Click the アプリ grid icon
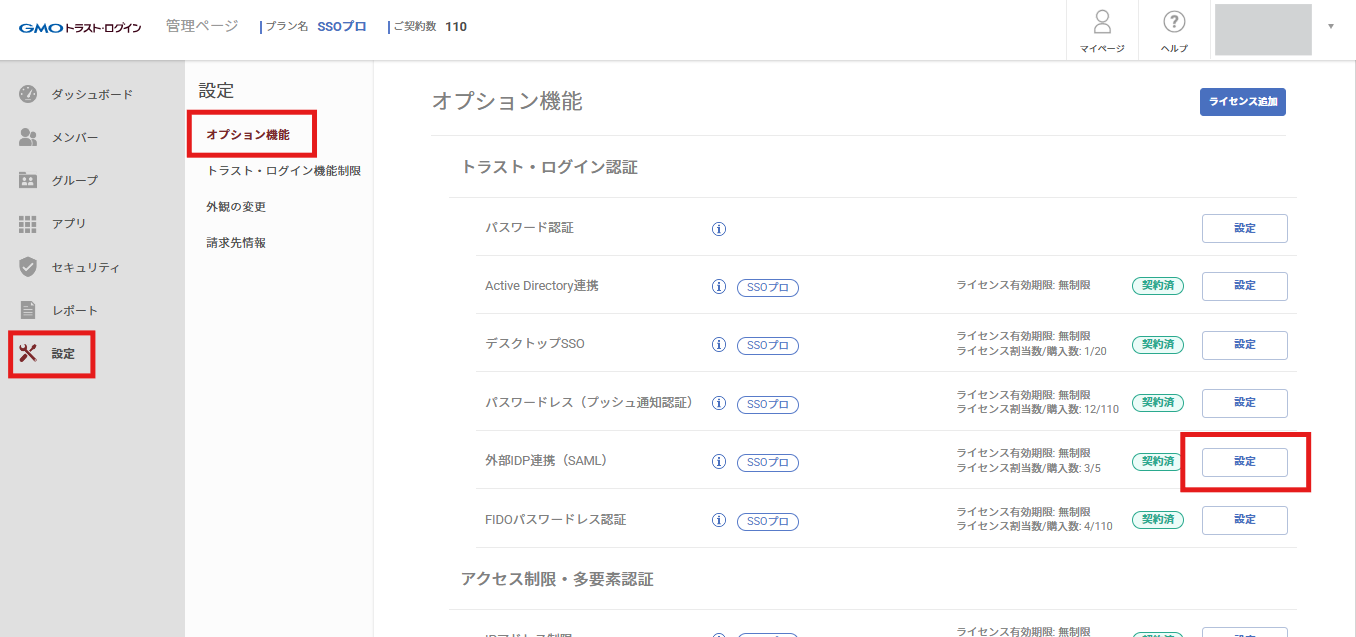This screenshot has height=637, width=1356. tap(28, 224)
